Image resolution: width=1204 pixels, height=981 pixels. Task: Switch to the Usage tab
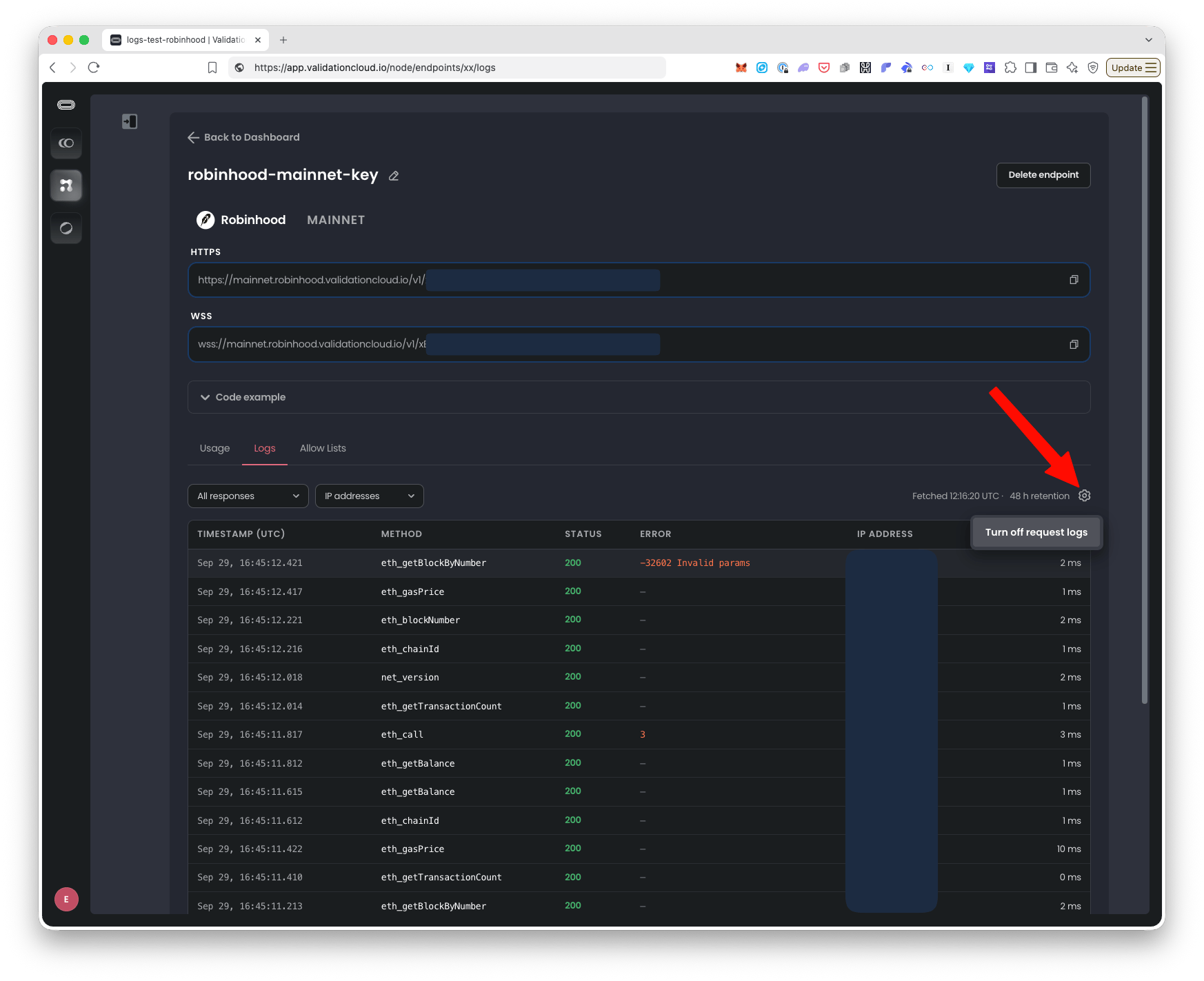tap(214, 448)
